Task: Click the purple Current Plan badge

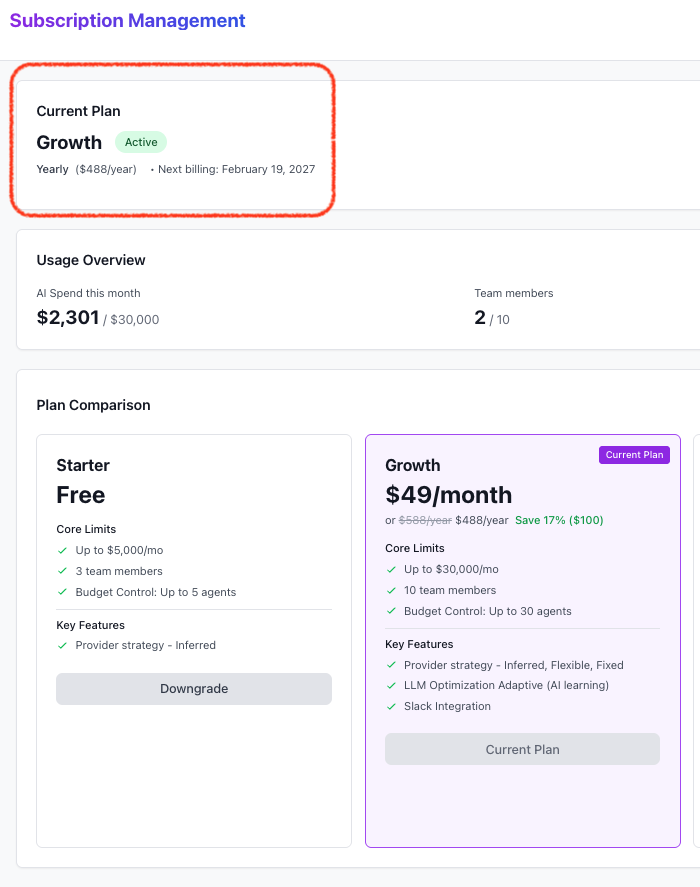Action: (x=634, y=455)
